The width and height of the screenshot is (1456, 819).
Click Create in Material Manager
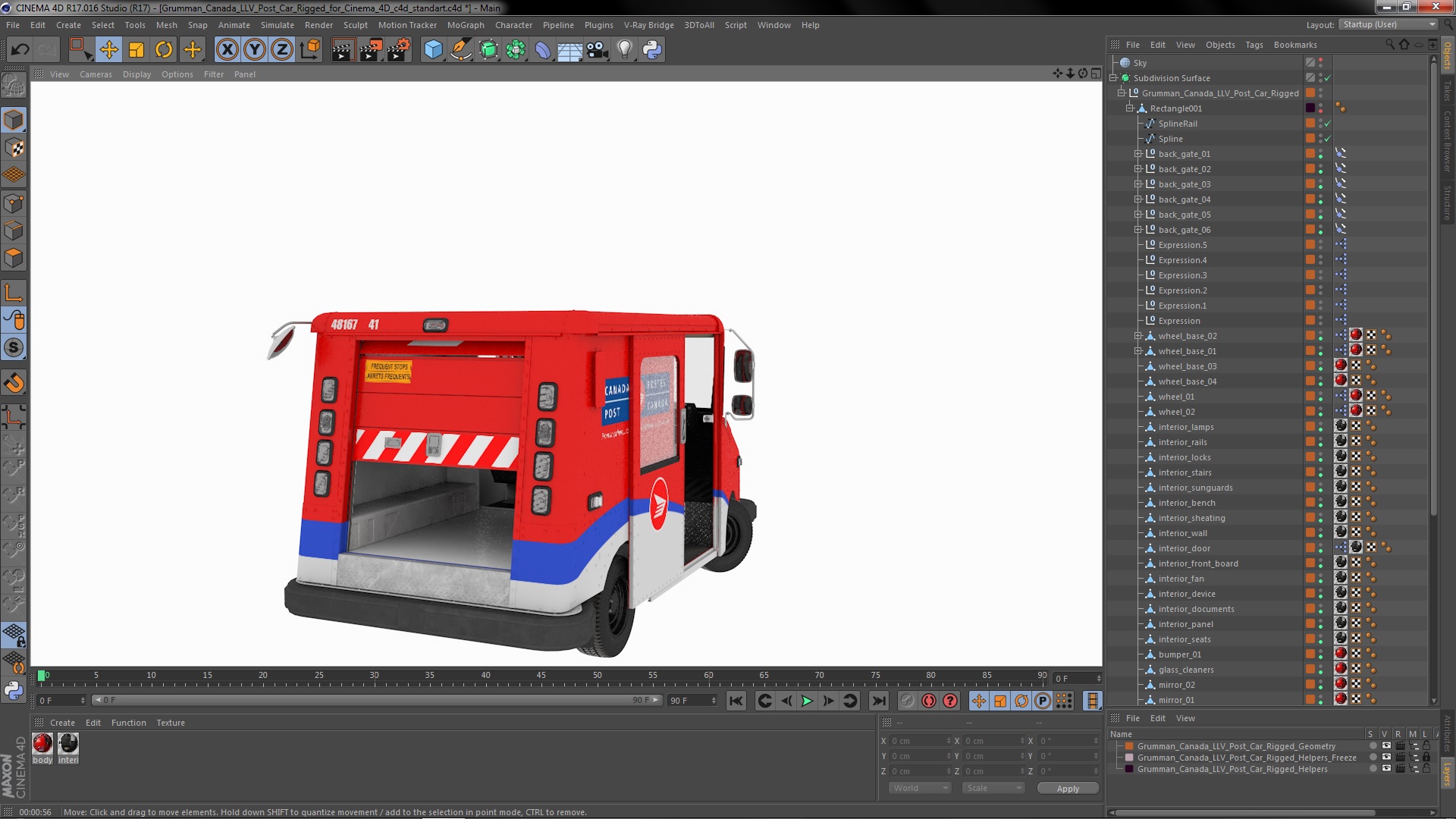click(62, 723)
